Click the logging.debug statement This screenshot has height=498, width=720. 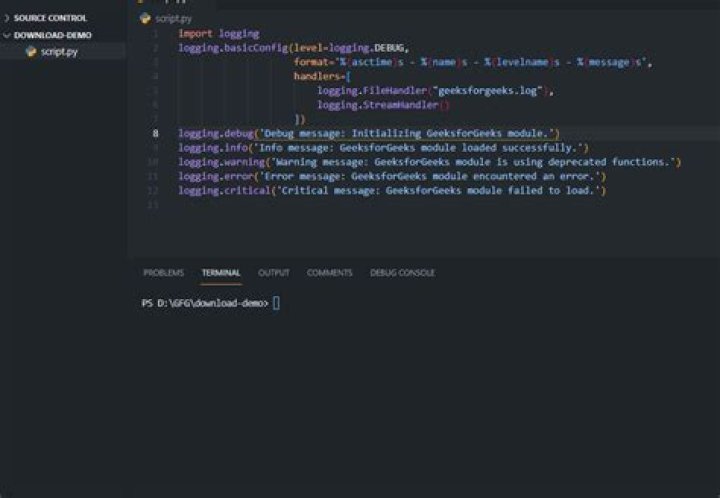click(369, 134)
